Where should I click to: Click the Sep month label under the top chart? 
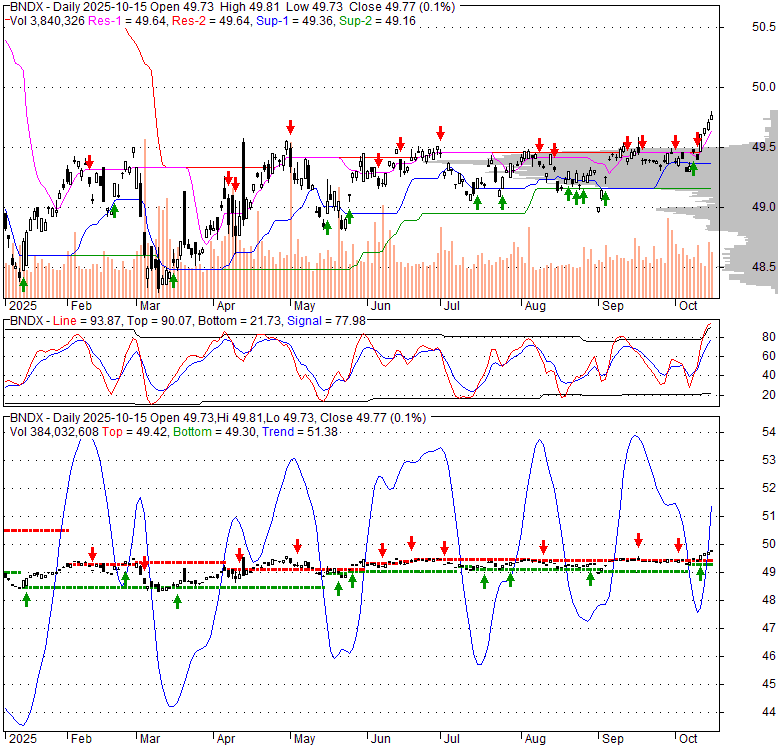(612, 306)
